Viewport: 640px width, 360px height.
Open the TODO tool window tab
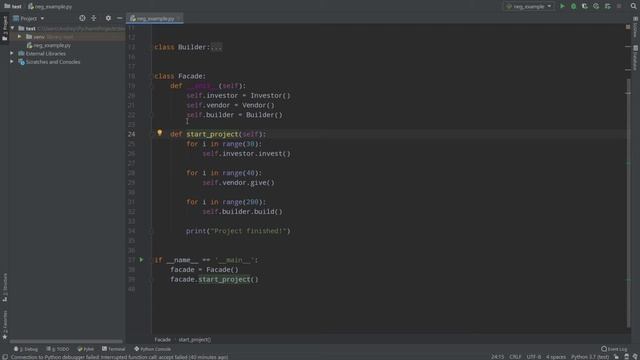pos(58,349)
